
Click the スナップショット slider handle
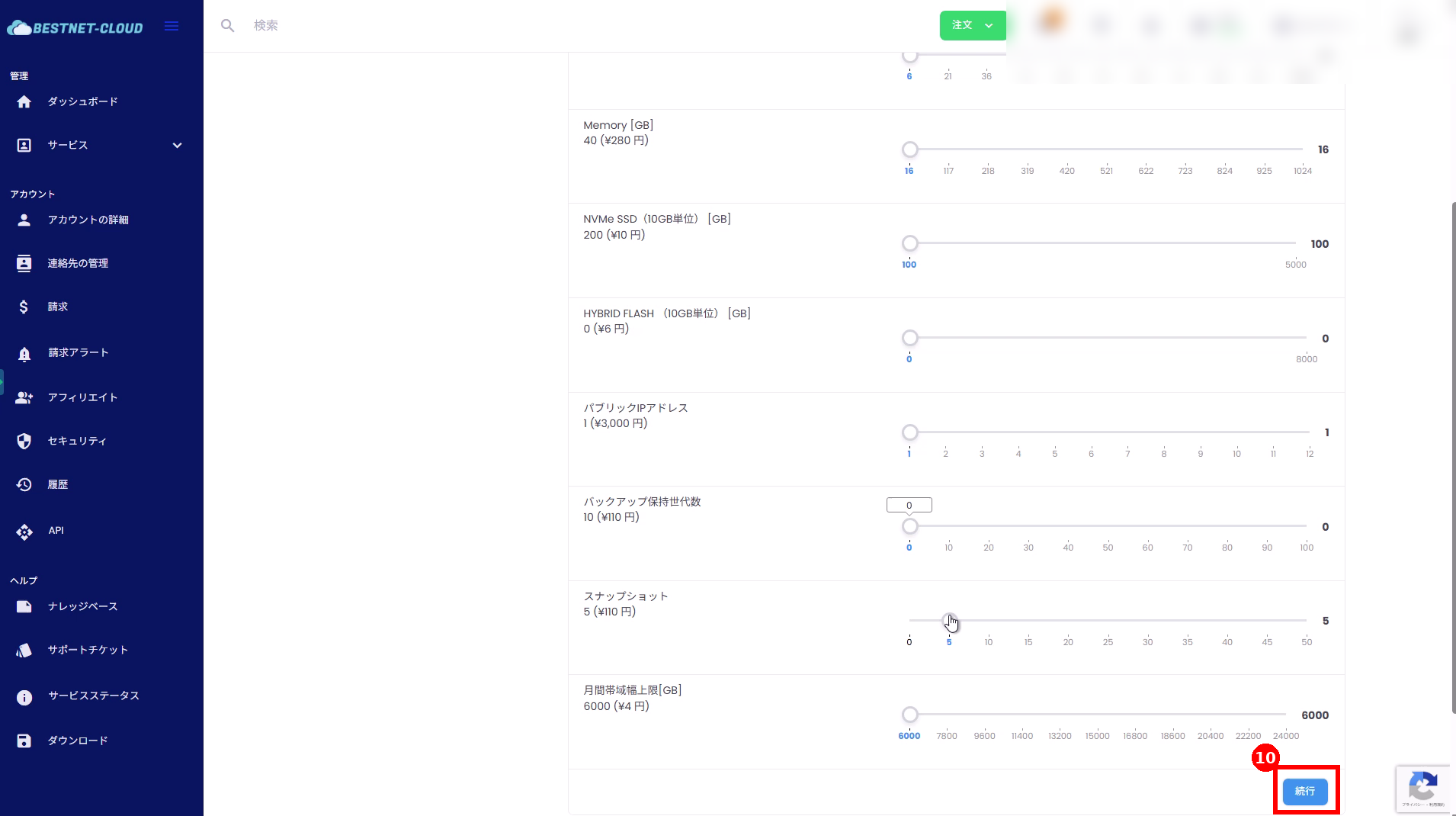coord(948,620)
